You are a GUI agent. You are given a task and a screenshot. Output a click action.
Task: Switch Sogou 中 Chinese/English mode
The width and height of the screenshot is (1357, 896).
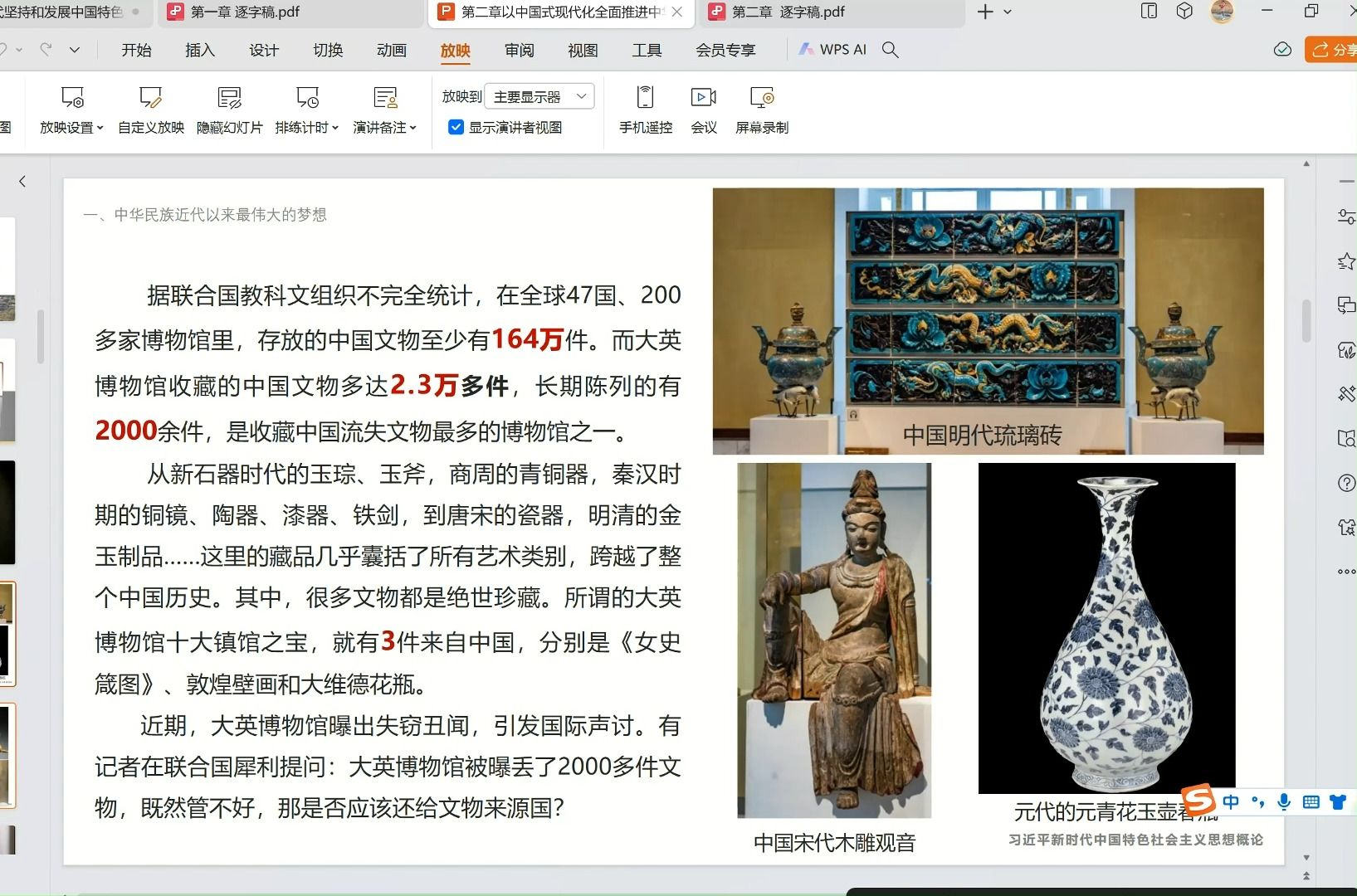(1231, 802)
